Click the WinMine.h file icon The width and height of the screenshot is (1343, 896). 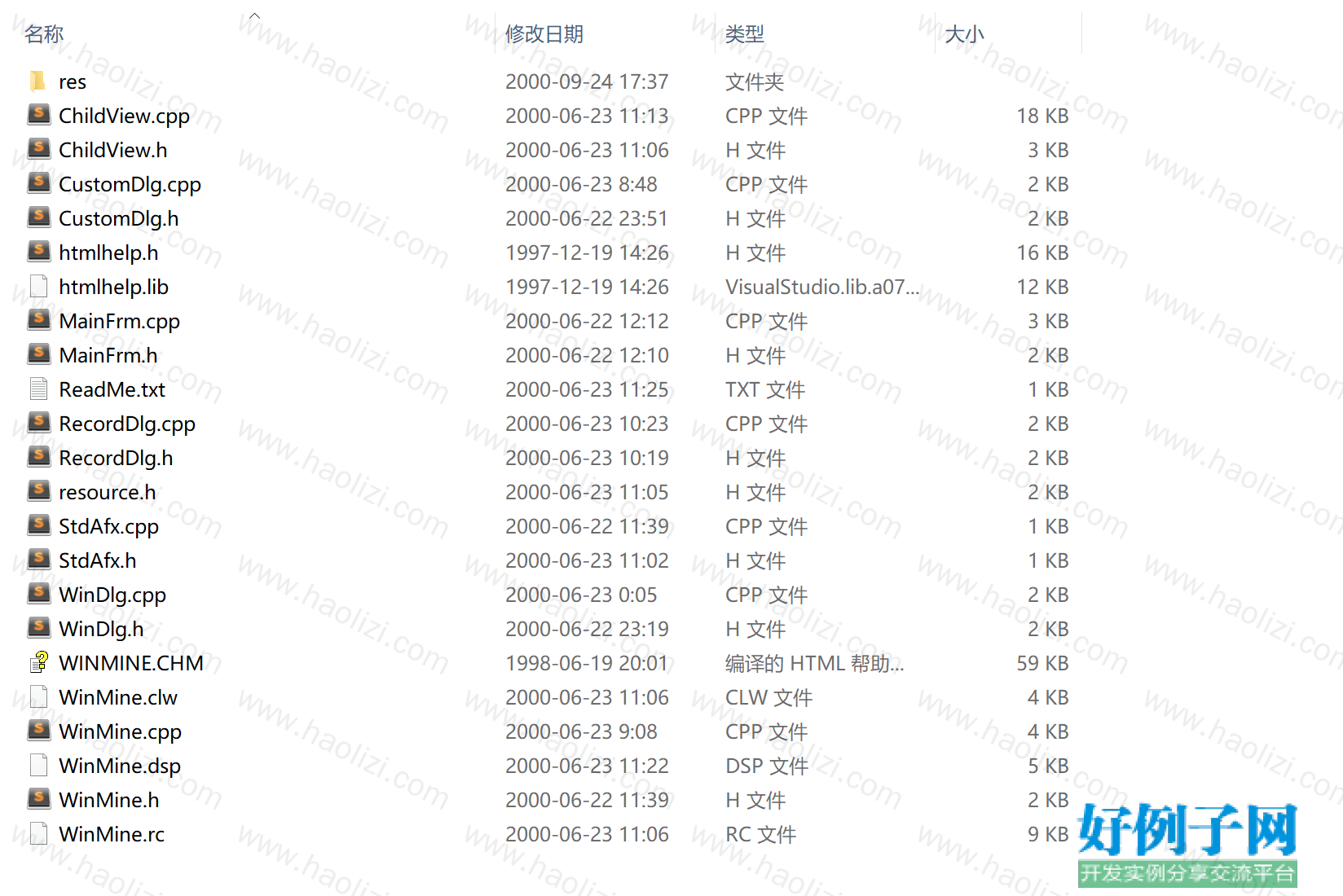pos(38,799)
